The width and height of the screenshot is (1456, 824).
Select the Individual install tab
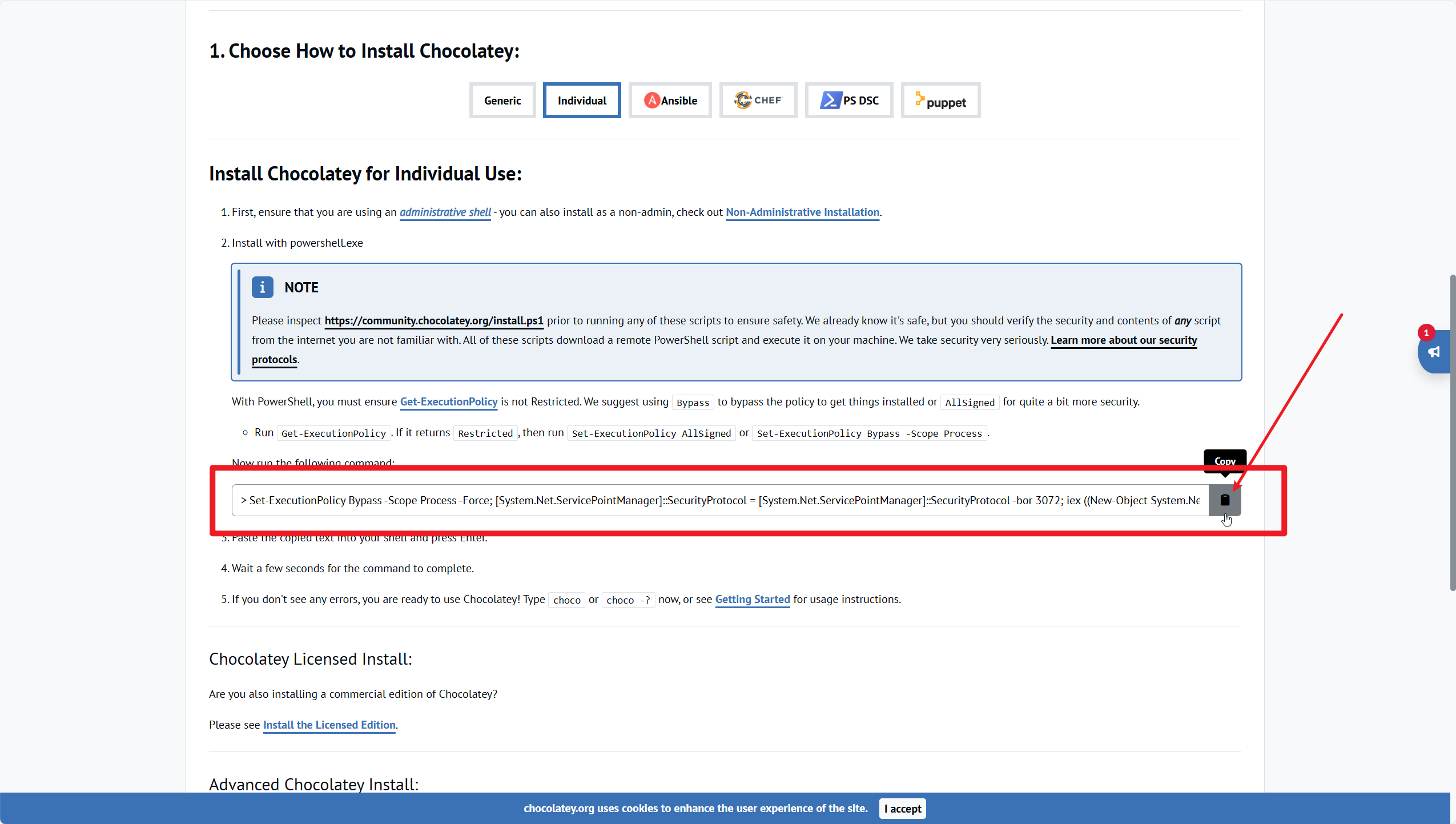[x=581, y=101]
